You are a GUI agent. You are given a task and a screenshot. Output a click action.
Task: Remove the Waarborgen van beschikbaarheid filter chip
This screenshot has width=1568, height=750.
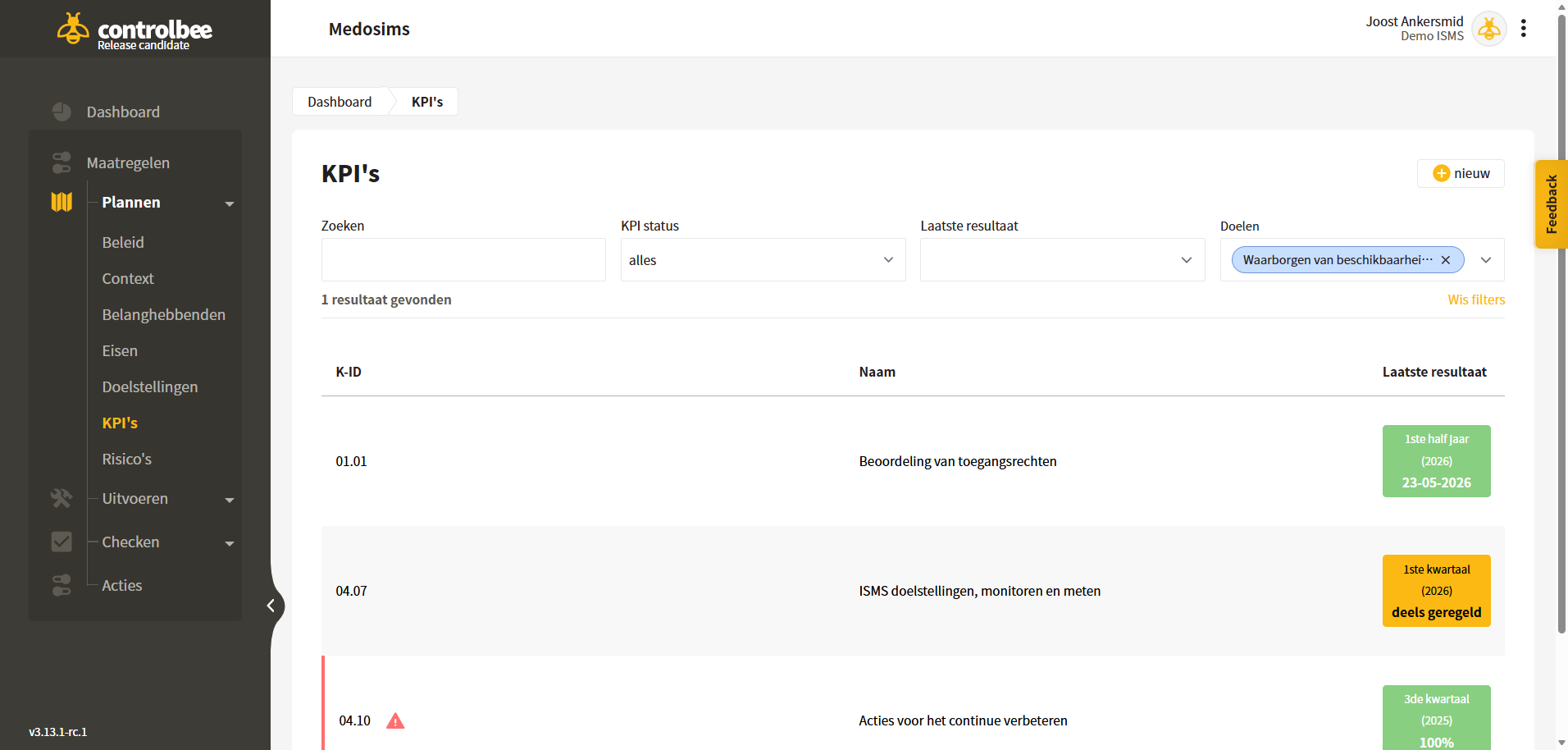[x=1446, y=260]
